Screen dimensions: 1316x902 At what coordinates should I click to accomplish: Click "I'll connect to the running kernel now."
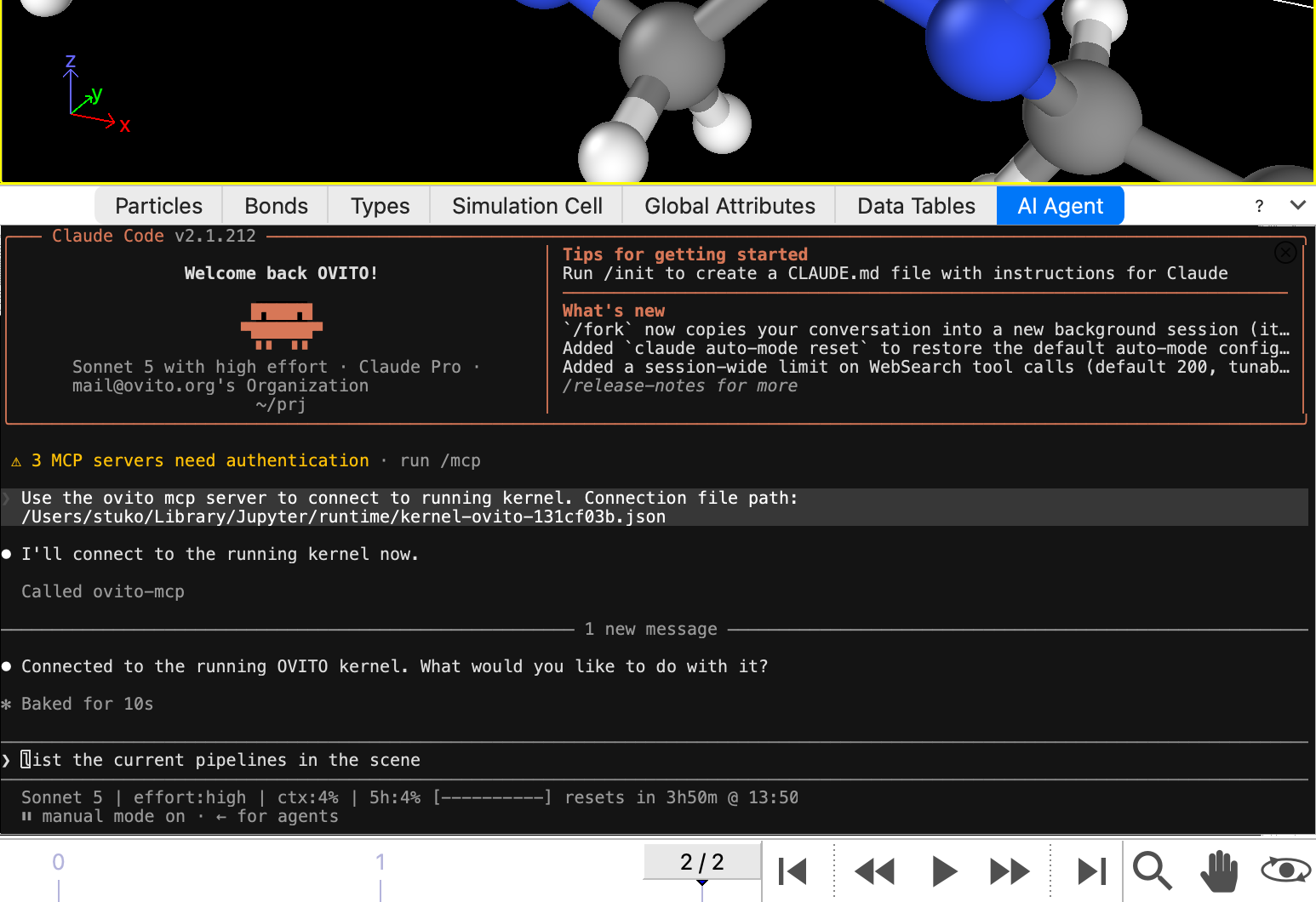(x=220, y=554)
